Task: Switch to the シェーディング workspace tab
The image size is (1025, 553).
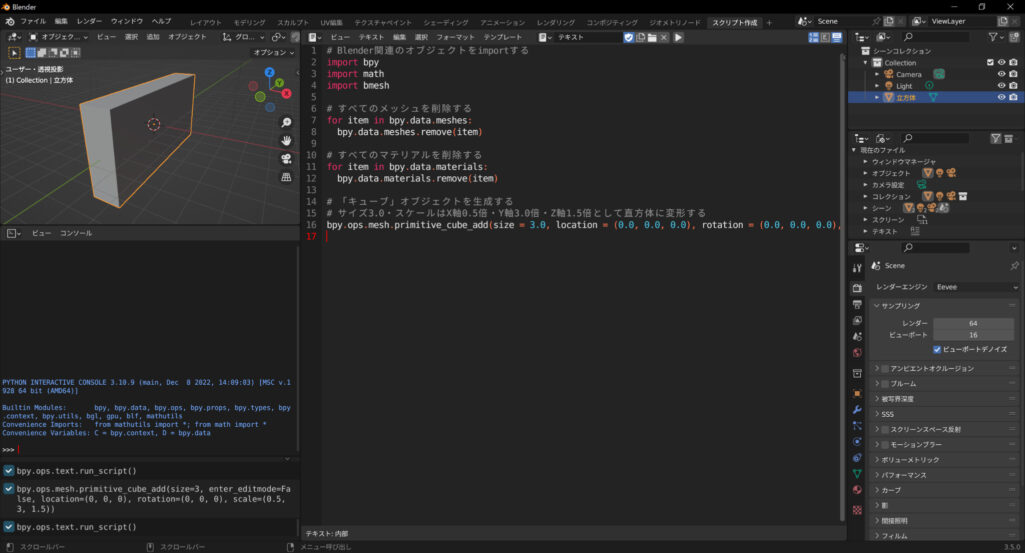Action: click(446, 22)
